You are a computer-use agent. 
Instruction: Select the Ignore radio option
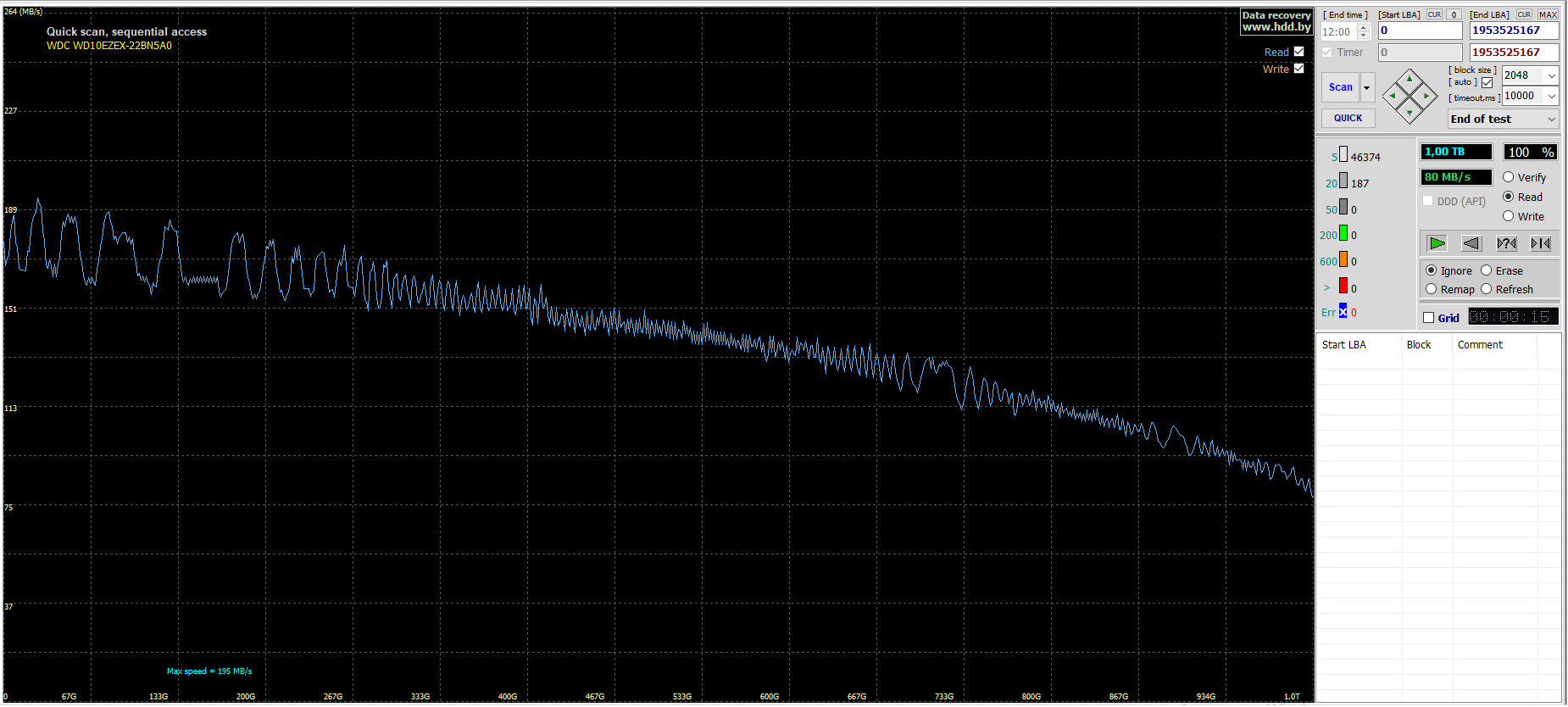1431,270
